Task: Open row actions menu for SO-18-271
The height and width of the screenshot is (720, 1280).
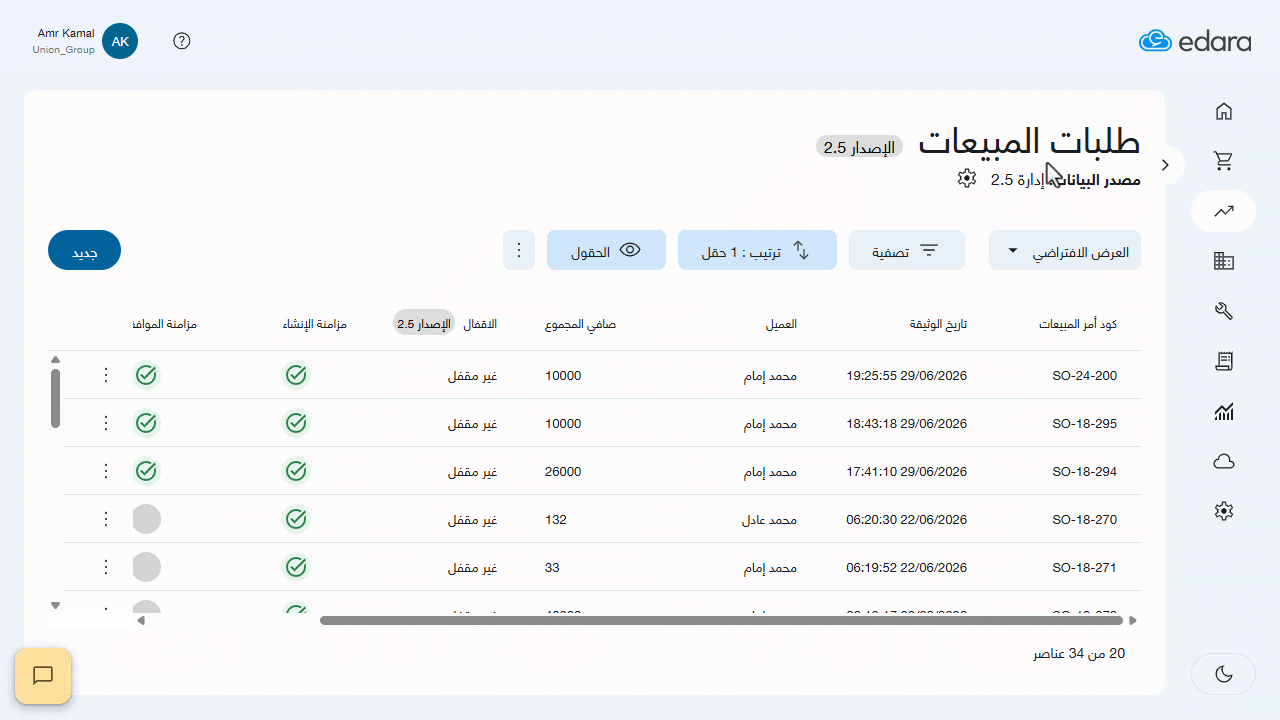Action: point(106,567)
